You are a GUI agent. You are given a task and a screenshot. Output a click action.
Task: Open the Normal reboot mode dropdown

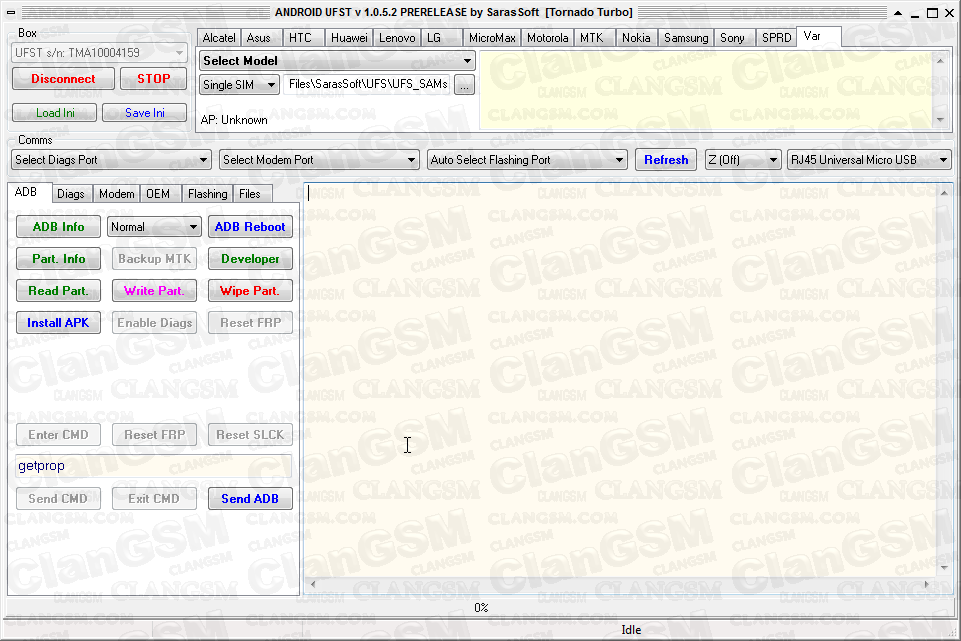click(x=154, y=227)
